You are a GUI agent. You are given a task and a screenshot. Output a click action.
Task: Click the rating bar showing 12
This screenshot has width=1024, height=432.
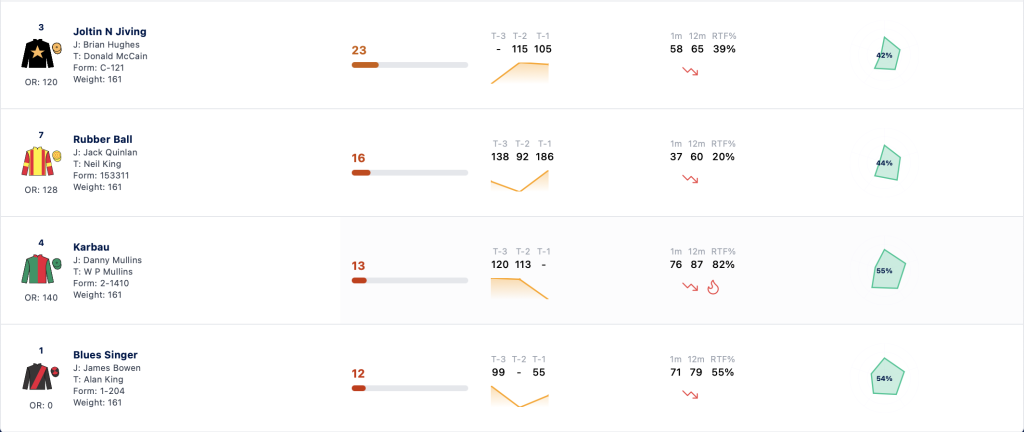tap(409, 388)
